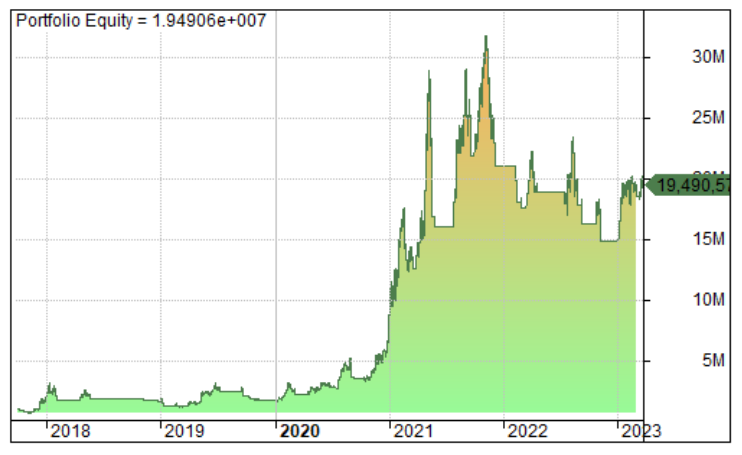Viewport: 742px width, 455px height.
Task: Click the equity low point in late 2022
Action: [x=609, y=241]
